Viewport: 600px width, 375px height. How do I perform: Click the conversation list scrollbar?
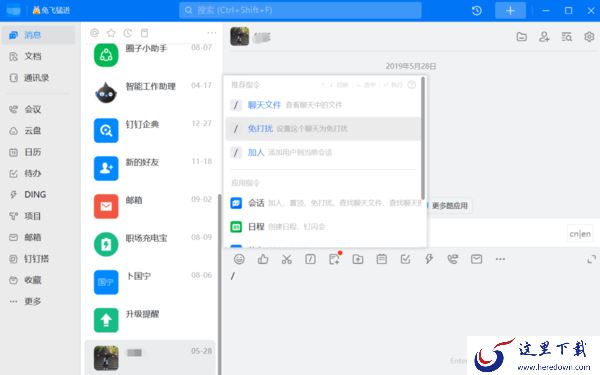tap(220, 283)
